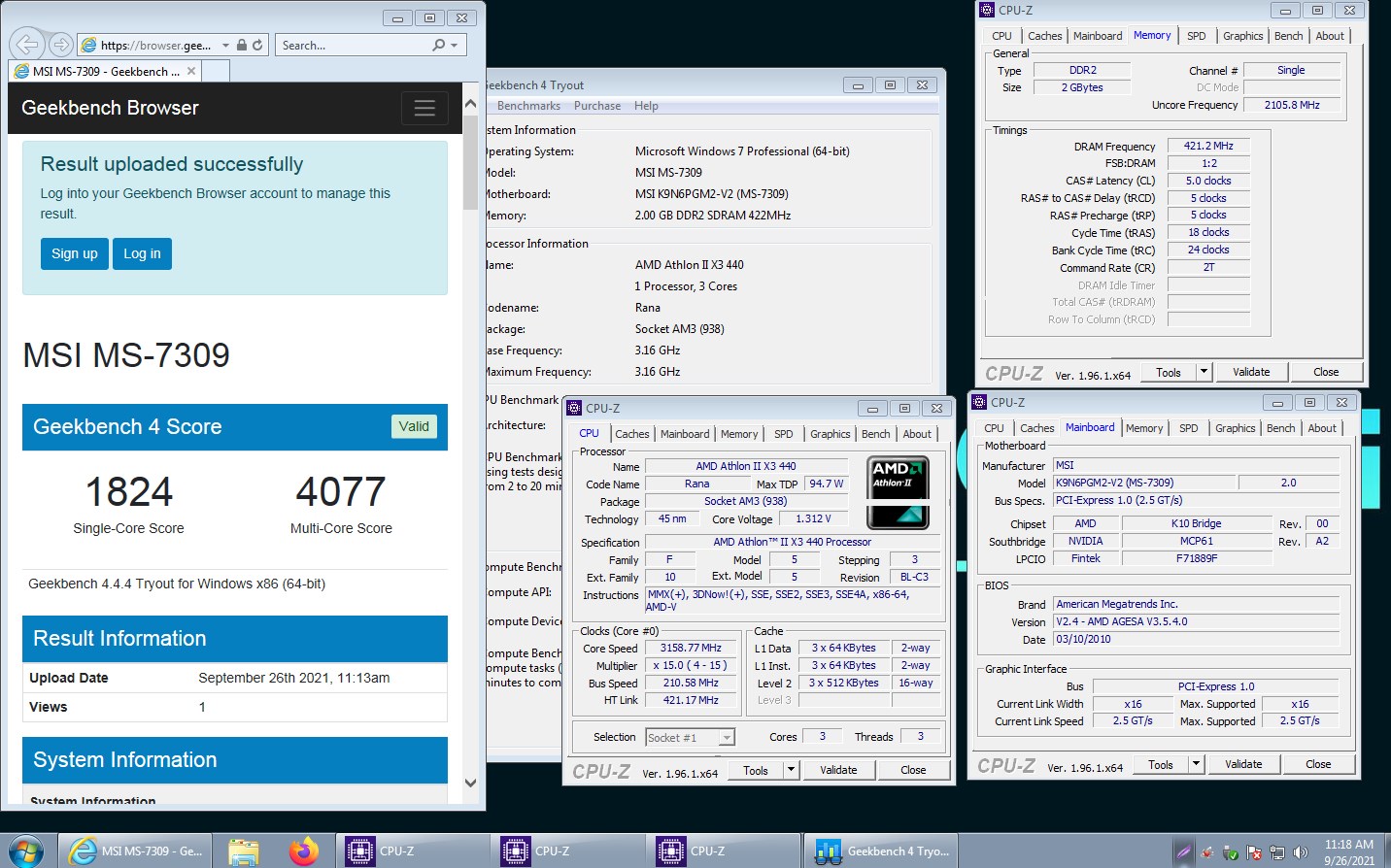Image resolution: width=1391 pixels, height=868 pixels.
Task: Open the Windows Start menu
Action: (26, 851)
